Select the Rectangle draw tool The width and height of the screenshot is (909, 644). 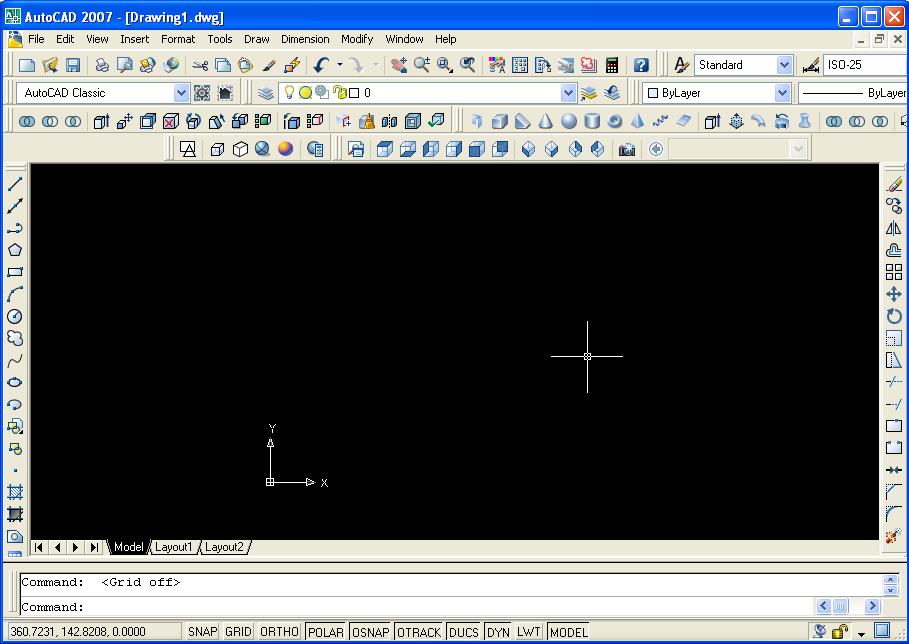14,272
